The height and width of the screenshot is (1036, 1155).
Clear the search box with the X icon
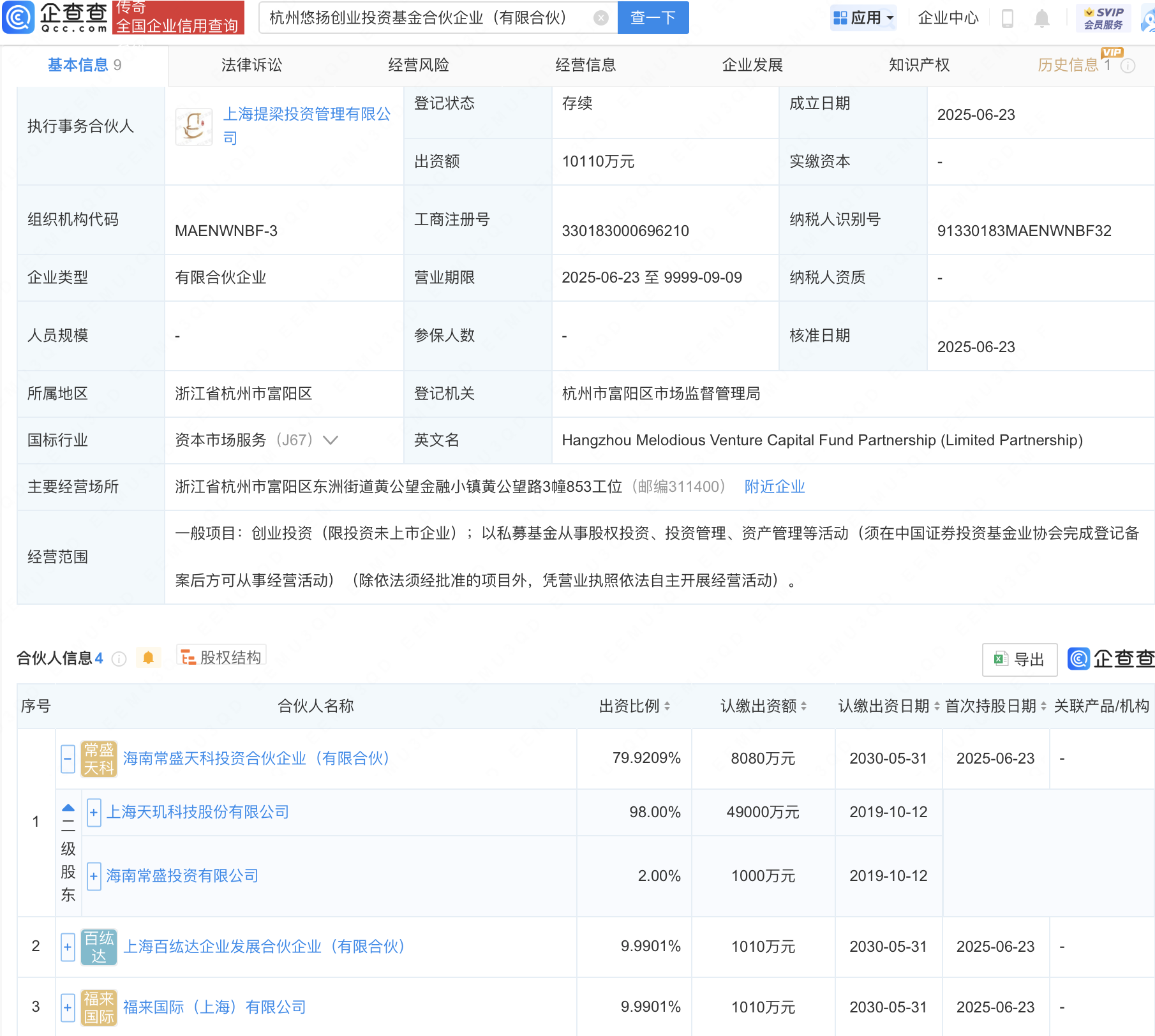coord(600,18)
